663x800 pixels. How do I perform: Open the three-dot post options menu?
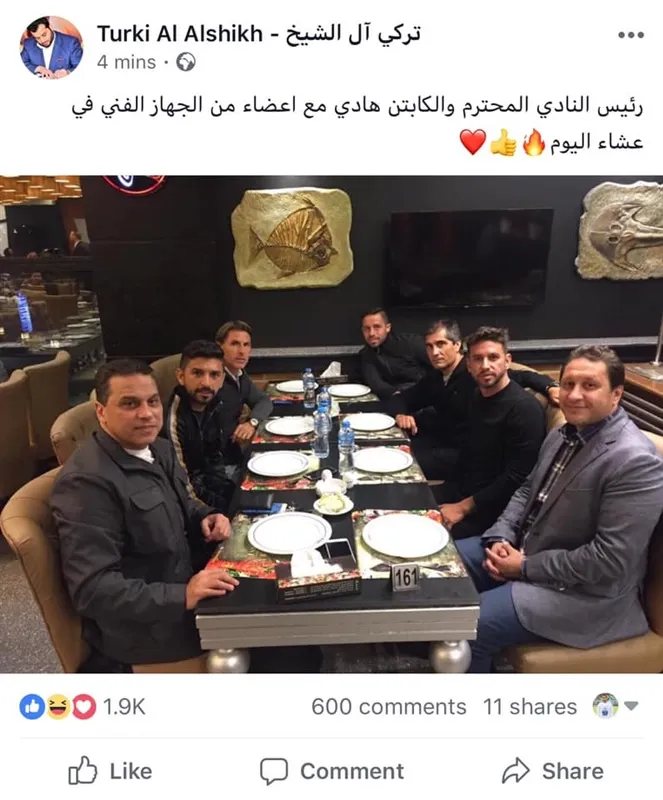(630, 35)
